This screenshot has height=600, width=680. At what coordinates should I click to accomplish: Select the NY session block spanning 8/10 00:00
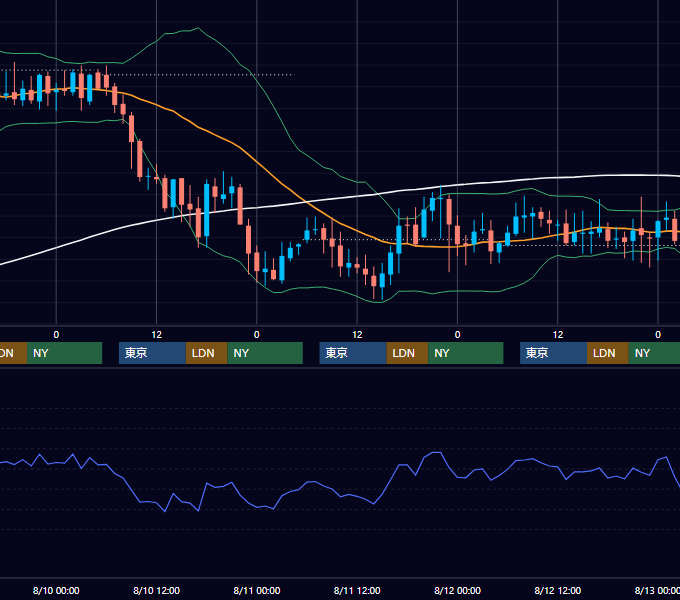pyautogui.click(x=64, y=353)
